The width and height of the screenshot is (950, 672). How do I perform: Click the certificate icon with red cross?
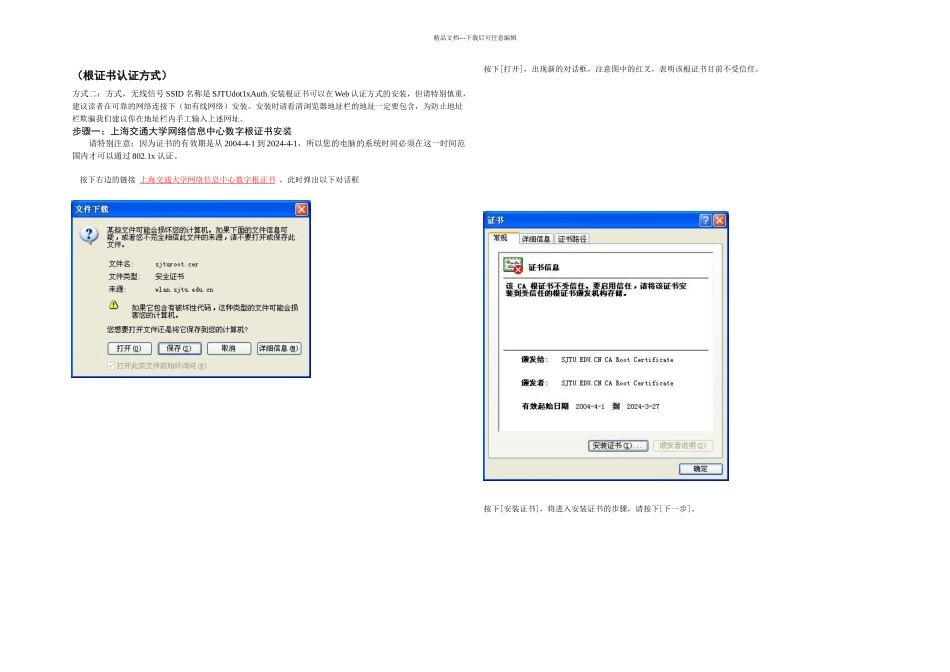(x=513, y=265)
